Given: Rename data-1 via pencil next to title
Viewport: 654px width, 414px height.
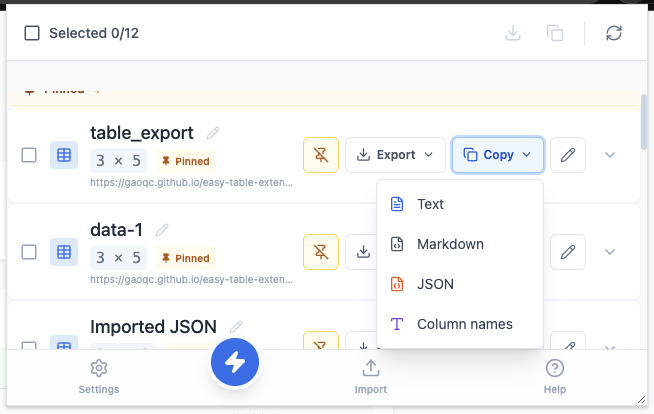Looking at the screenshot, I should tap(162, 230).
